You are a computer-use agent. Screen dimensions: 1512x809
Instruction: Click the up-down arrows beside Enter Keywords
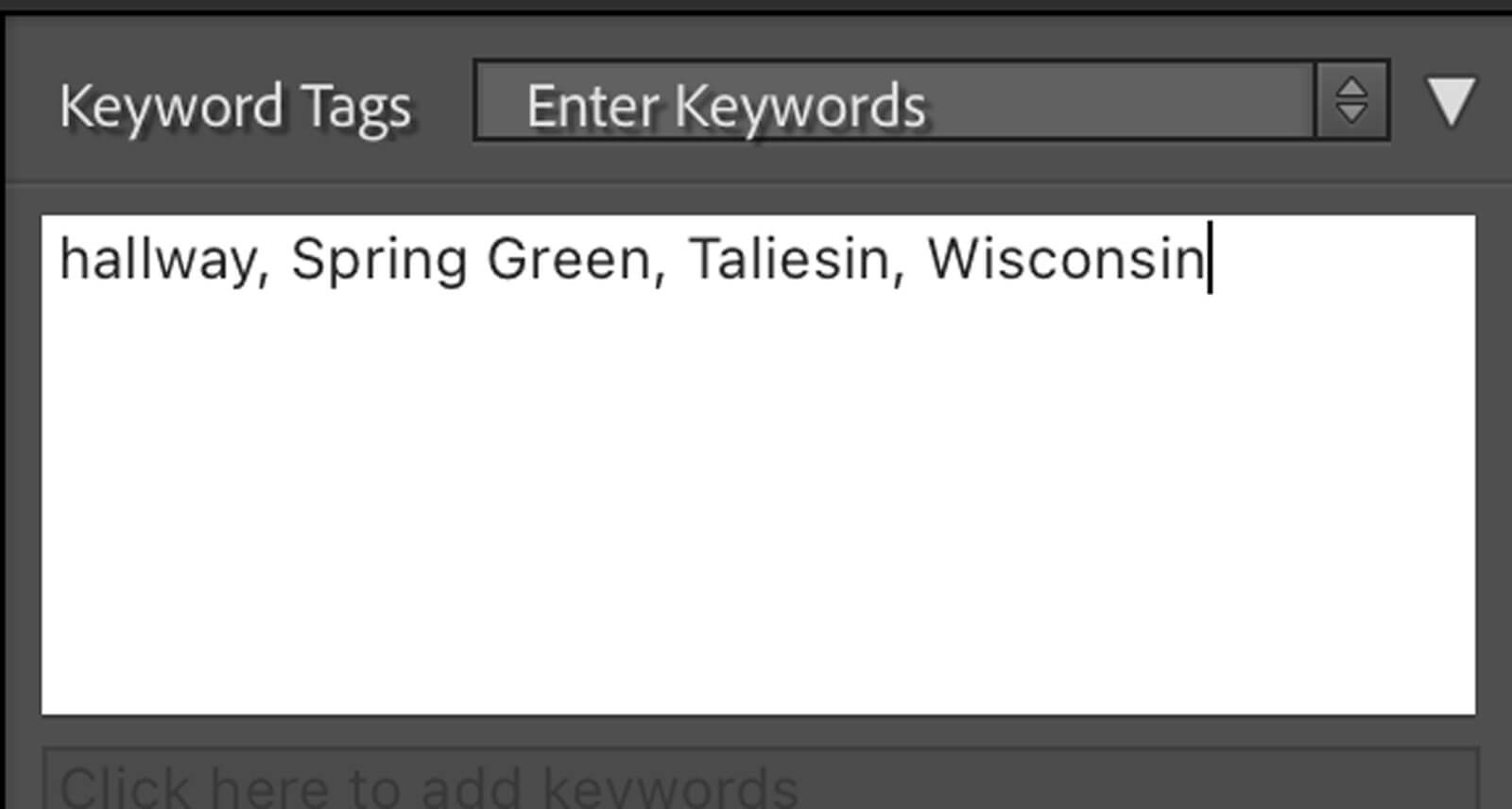click(x=1351, y=101)
